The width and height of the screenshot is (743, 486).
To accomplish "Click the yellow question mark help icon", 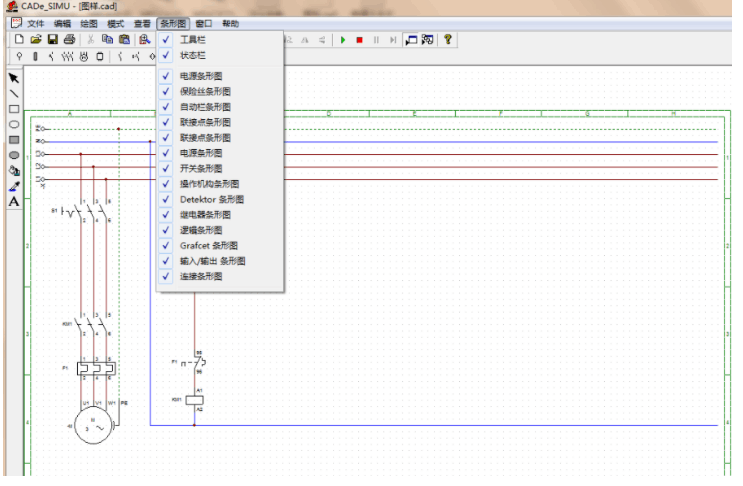I will [x=448, y=40].
